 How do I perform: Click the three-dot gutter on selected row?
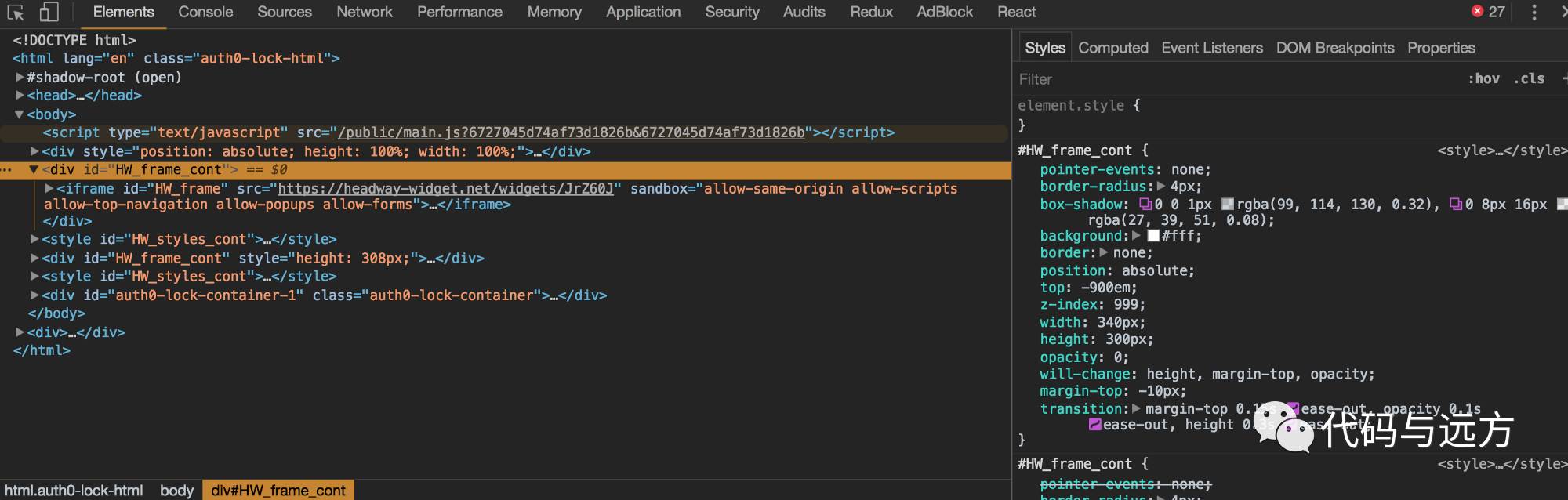coord(7,169)
